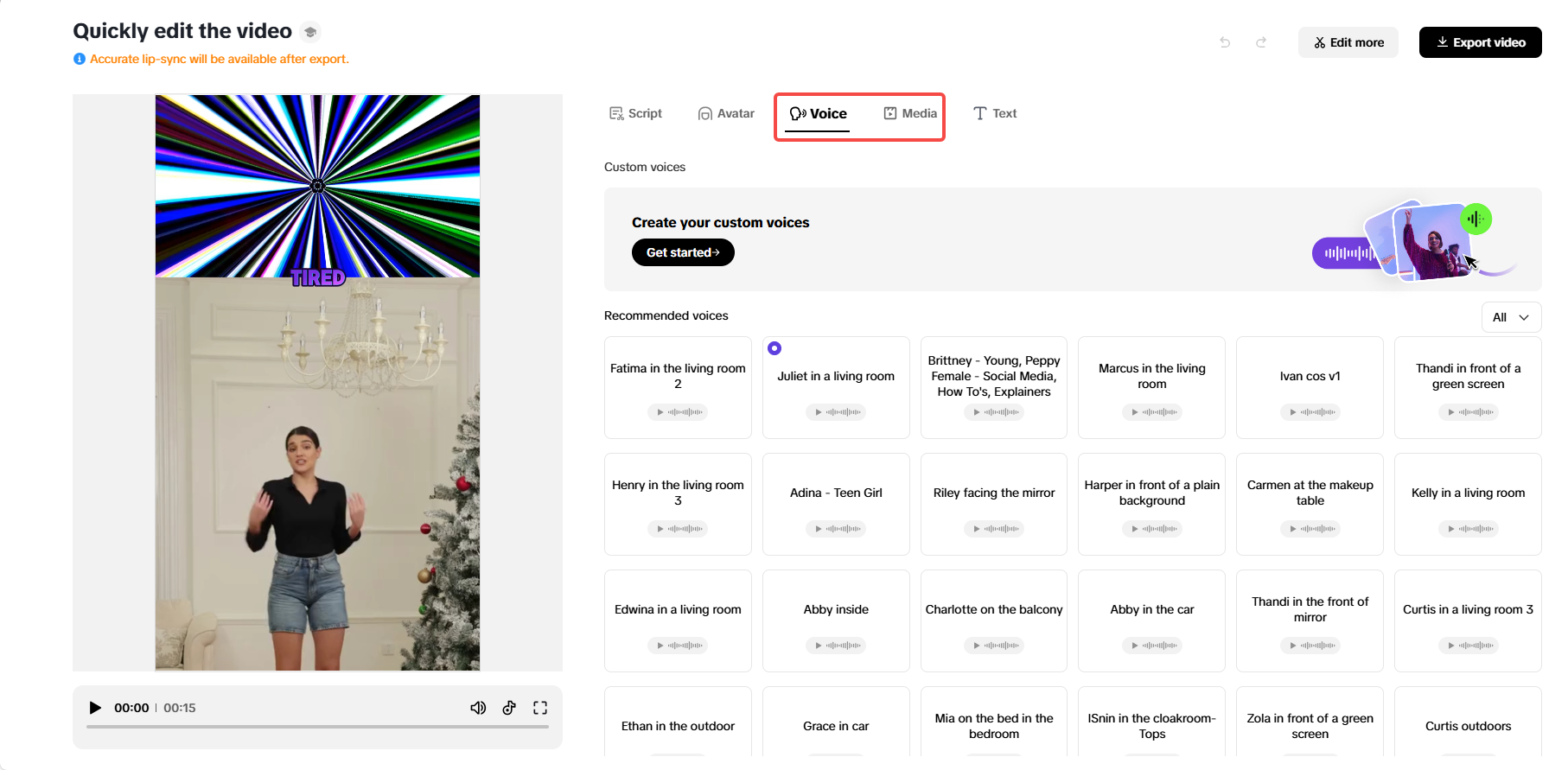This screenshot has height=770, width=1568.
Task: Switch to the Avatar tab
Action: [x=726, y=113]
